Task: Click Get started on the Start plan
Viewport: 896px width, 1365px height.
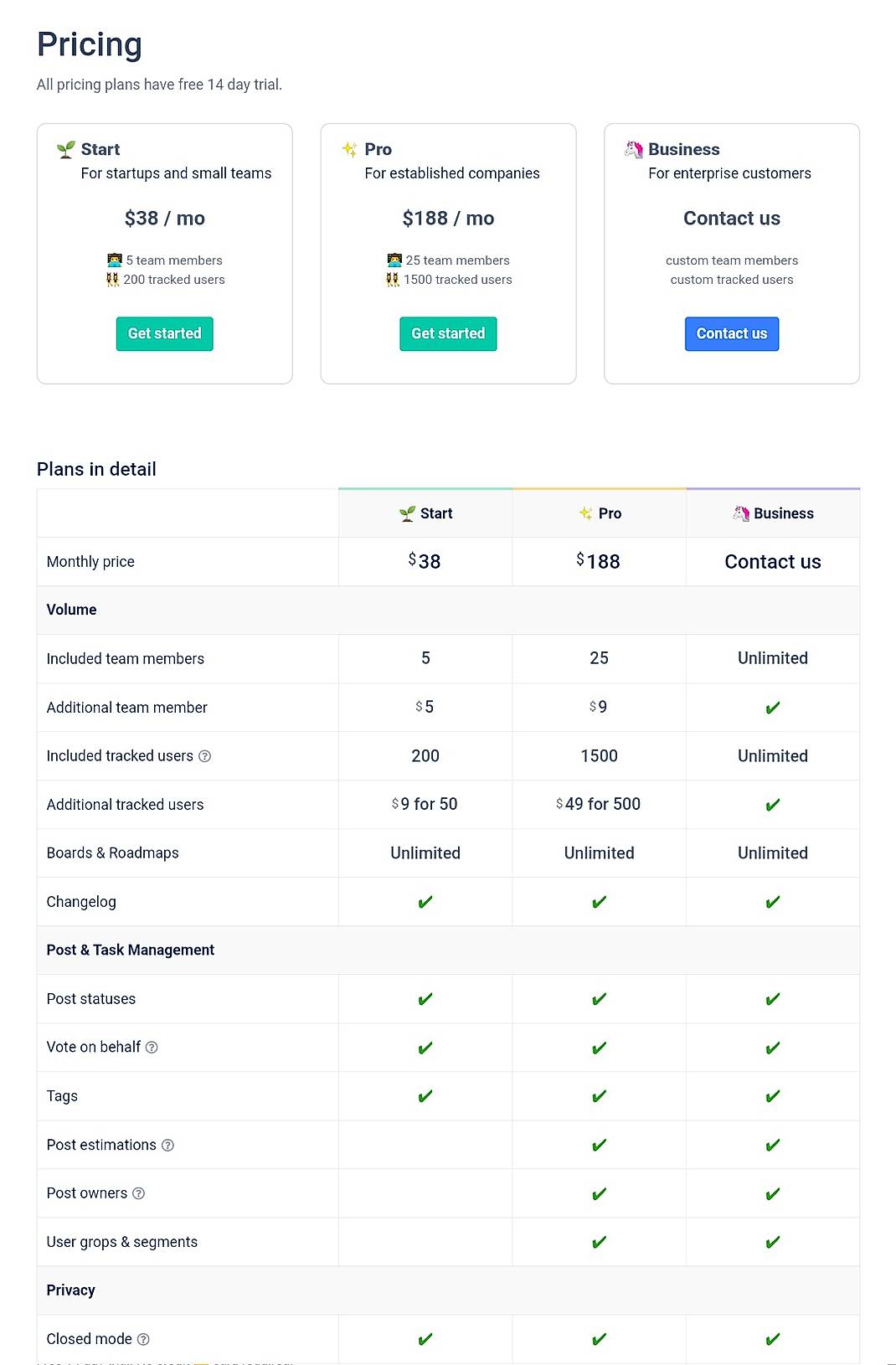Action: coord(165,333)
